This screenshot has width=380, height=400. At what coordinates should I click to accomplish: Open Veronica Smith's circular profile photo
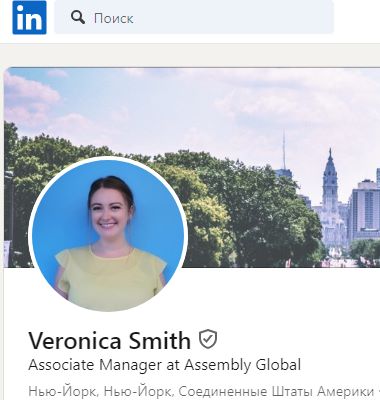click(108, 234)
